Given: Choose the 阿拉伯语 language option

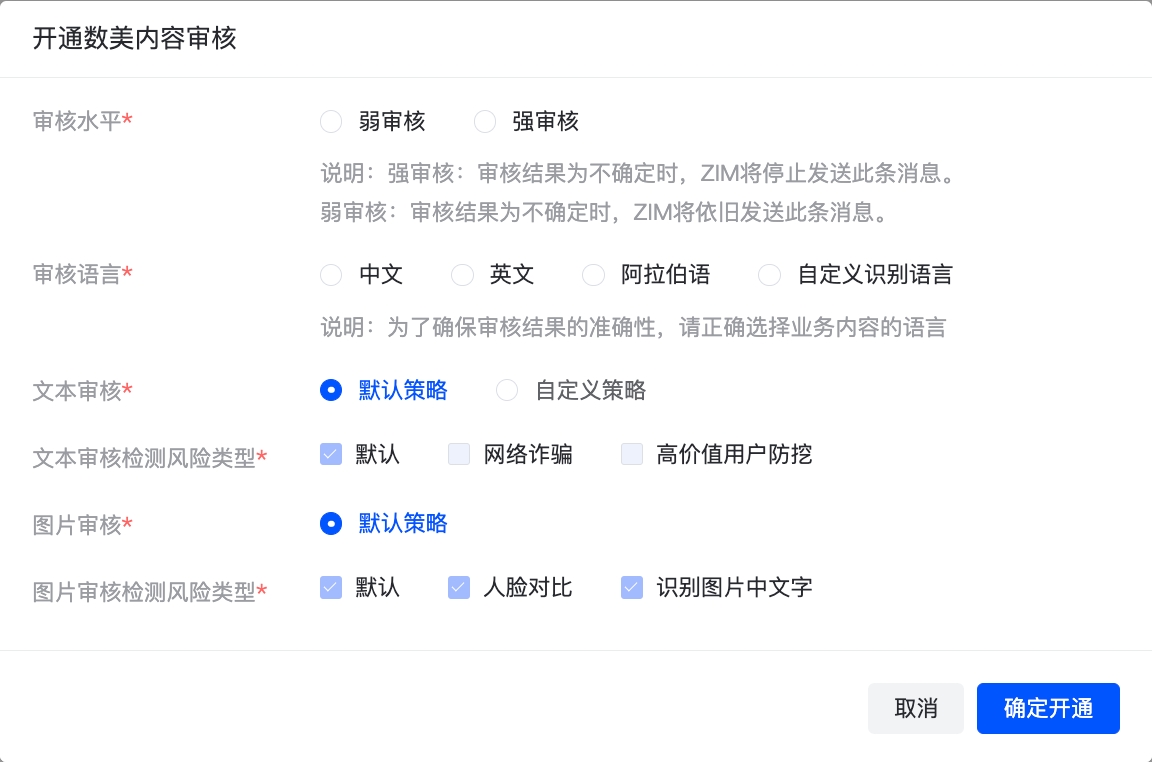Looking at the screenshot, I should [593, 275].
